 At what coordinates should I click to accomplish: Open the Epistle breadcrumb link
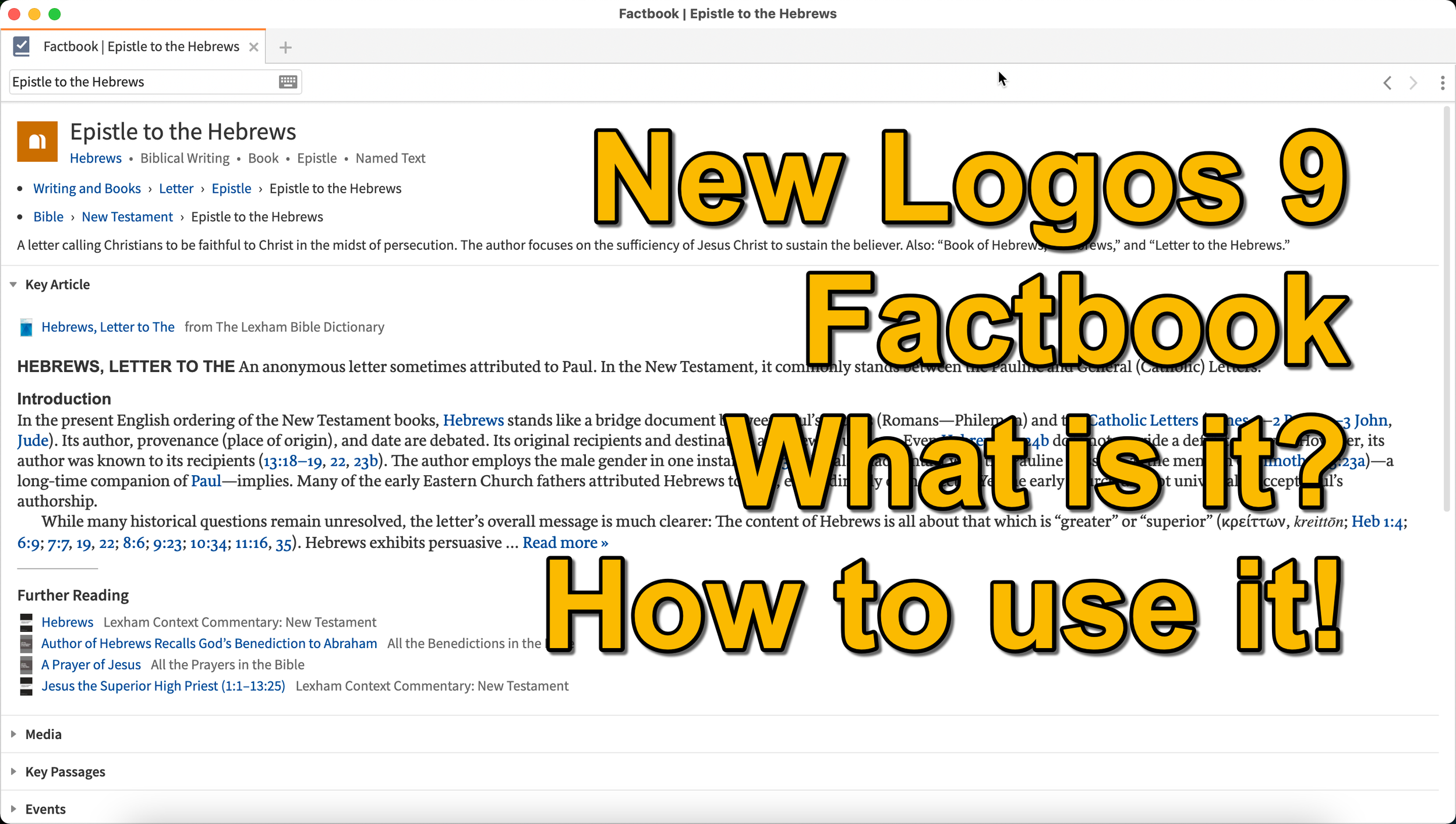(231, 189)
